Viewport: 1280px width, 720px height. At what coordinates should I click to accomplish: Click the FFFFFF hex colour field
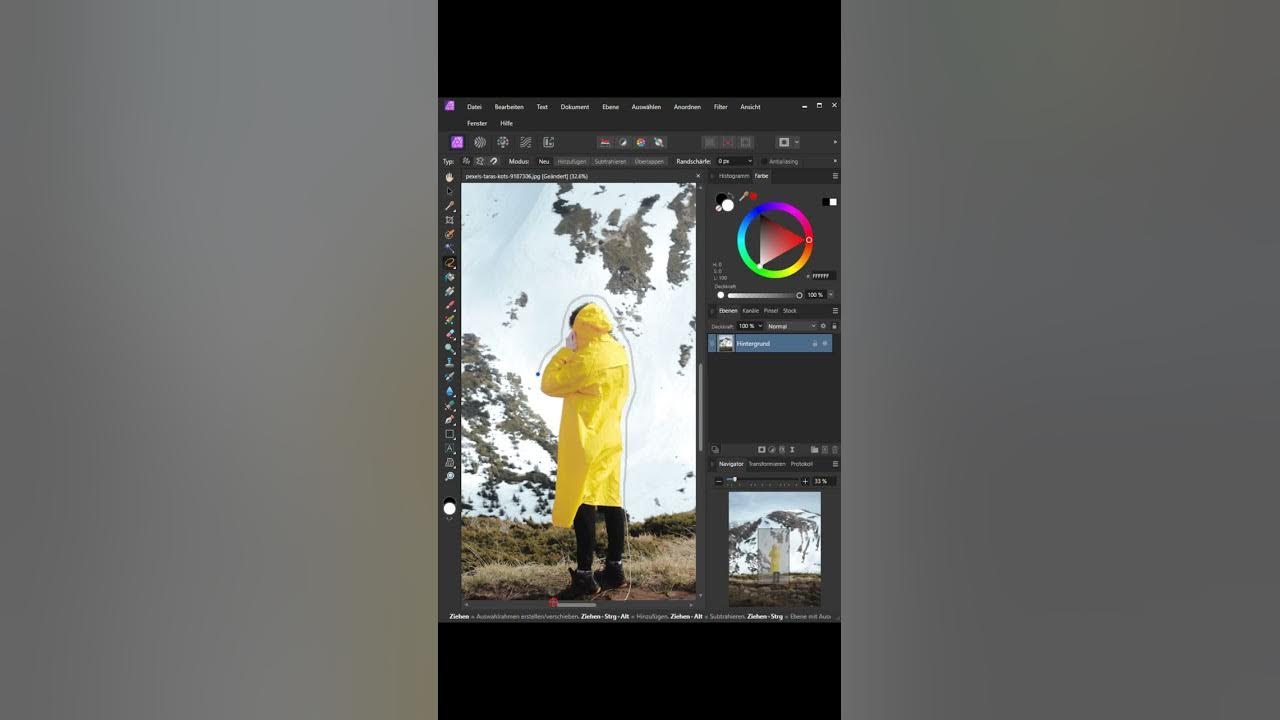click(821, 276)
